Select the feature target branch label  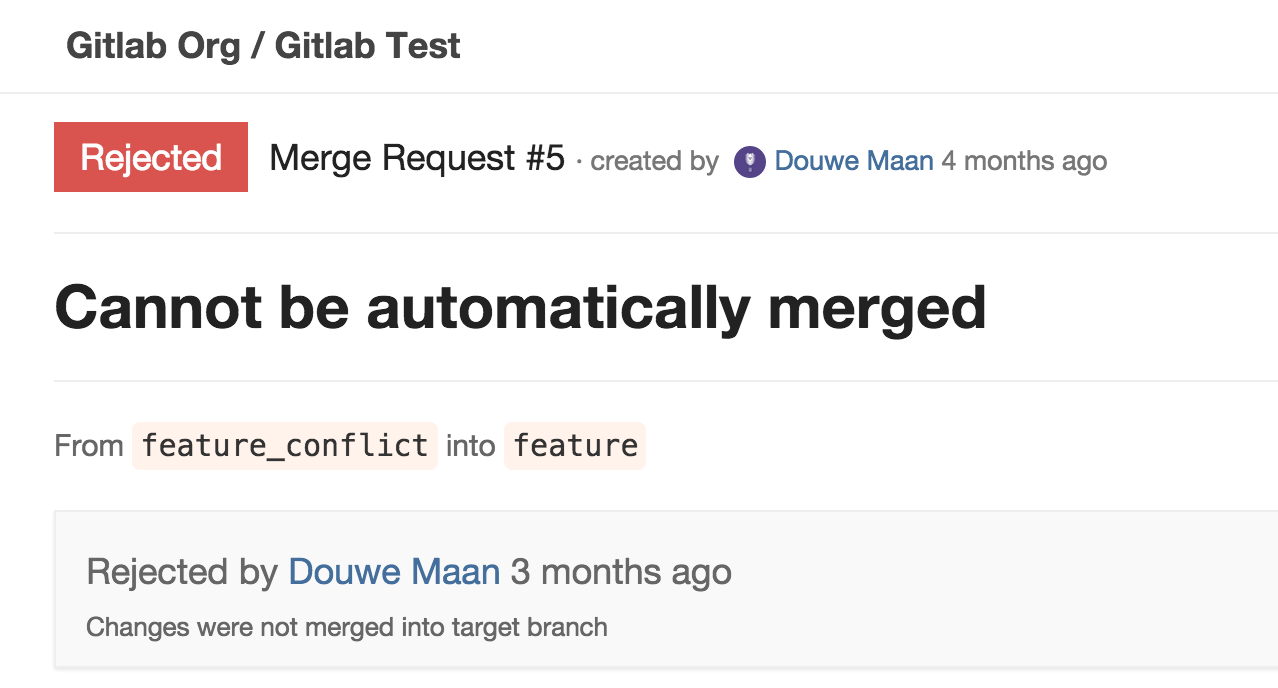click(x=575, y=445)
